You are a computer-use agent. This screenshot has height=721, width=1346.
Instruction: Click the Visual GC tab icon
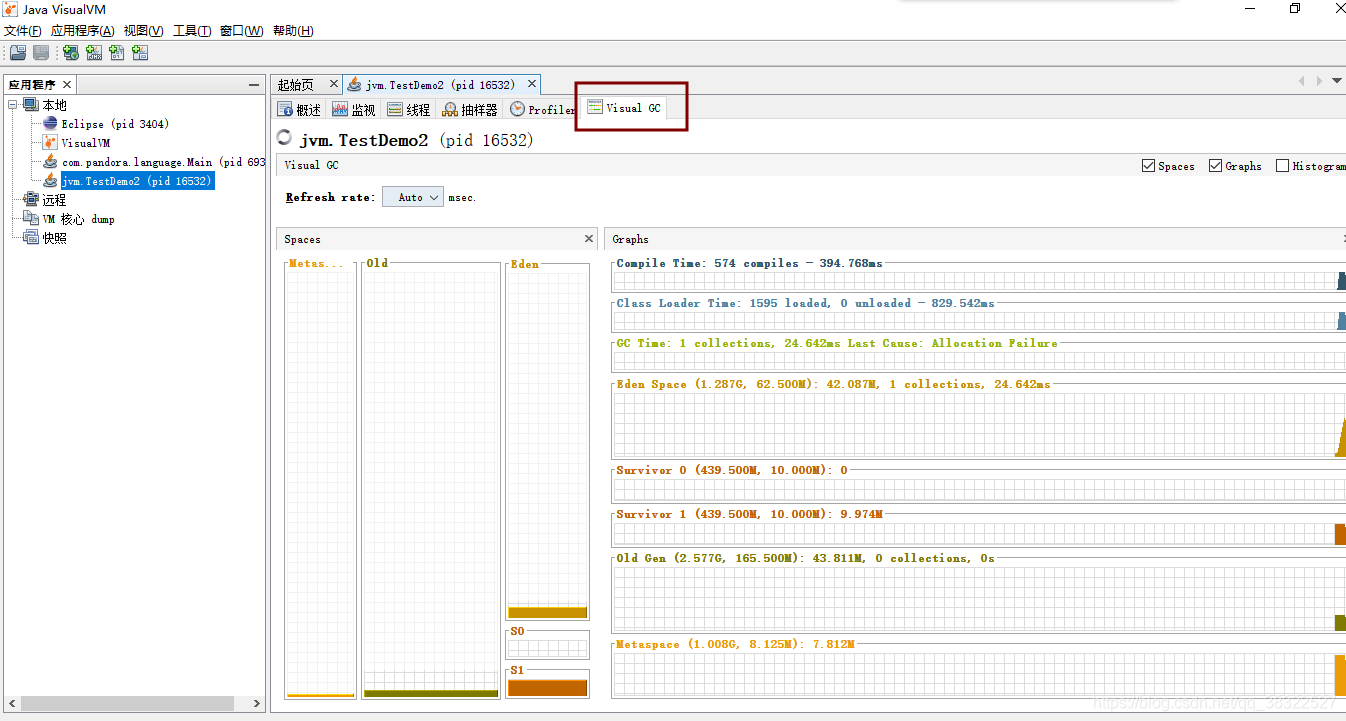(595, 107)
